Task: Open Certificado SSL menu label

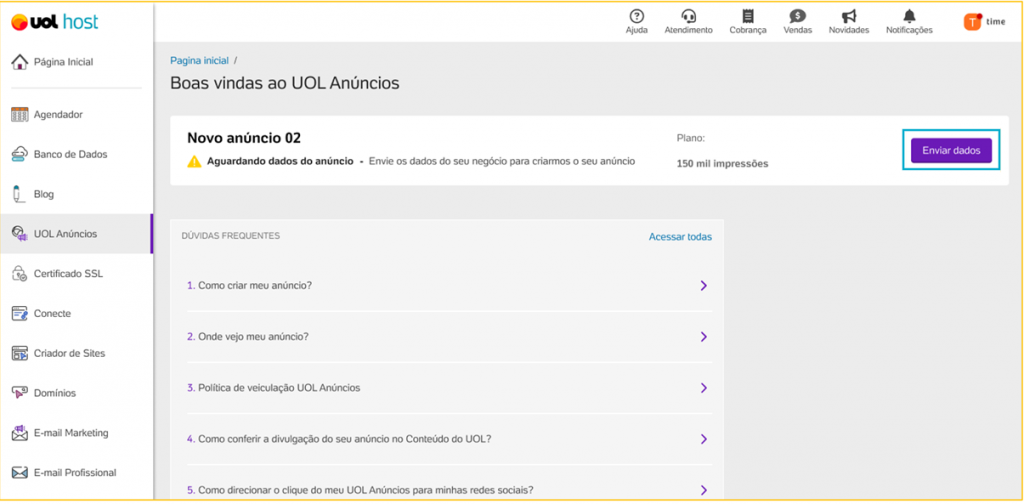Action: coord(69,274)
